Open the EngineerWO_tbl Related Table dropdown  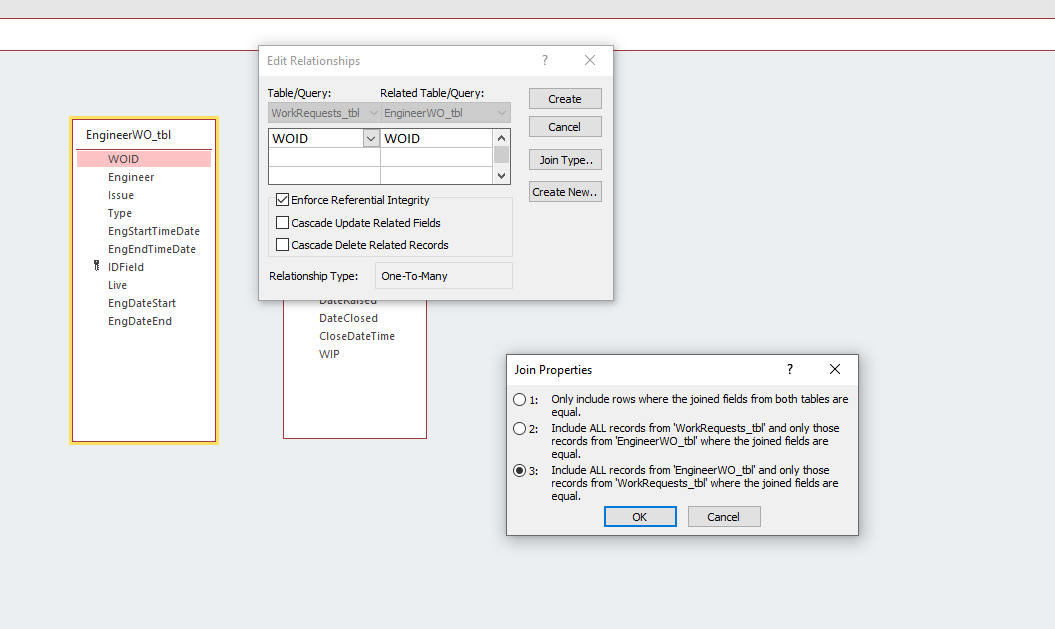tap(501, 113)
